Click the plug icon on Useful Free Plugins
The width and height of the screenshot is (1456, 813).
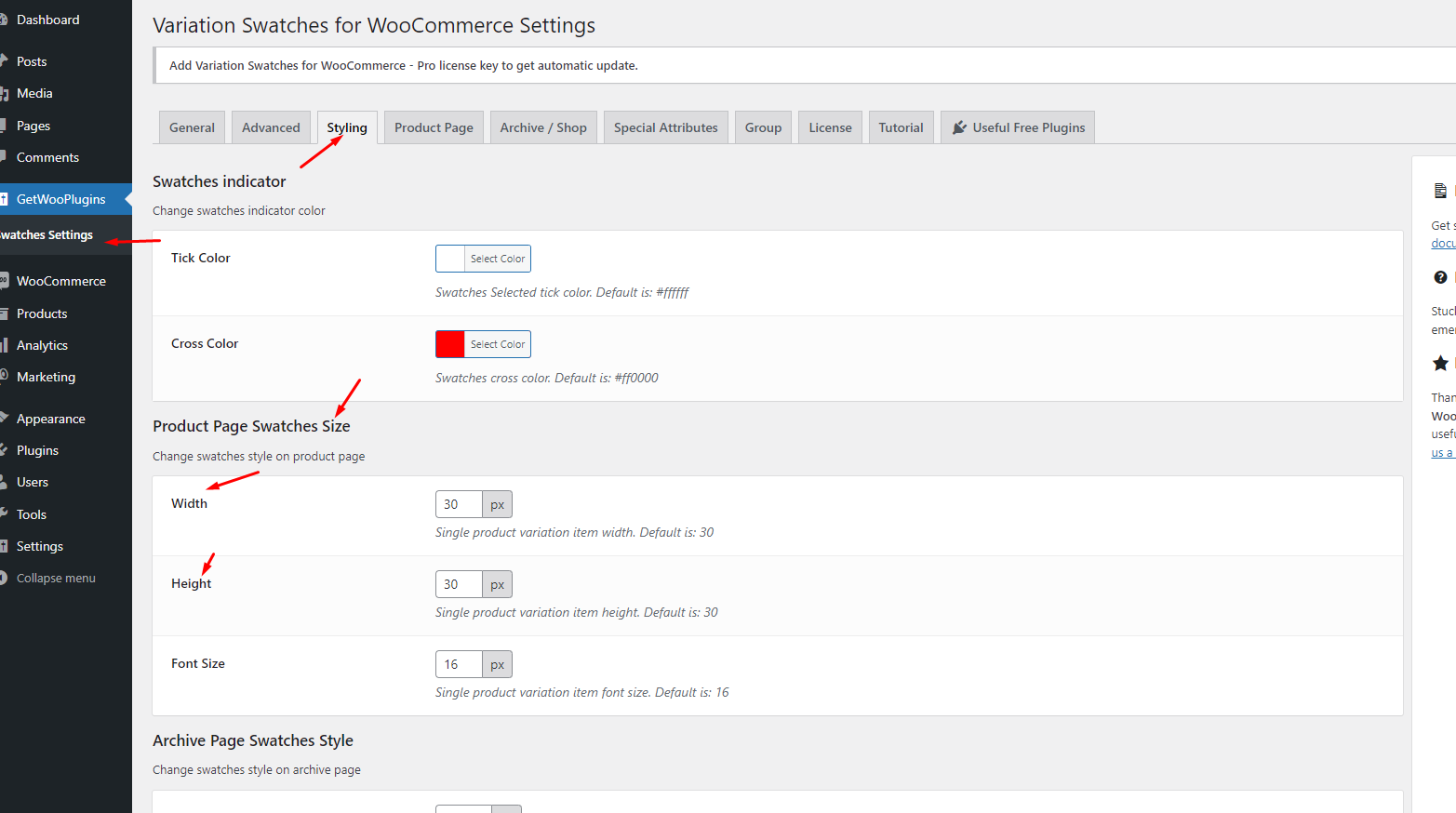coord(959,127)
